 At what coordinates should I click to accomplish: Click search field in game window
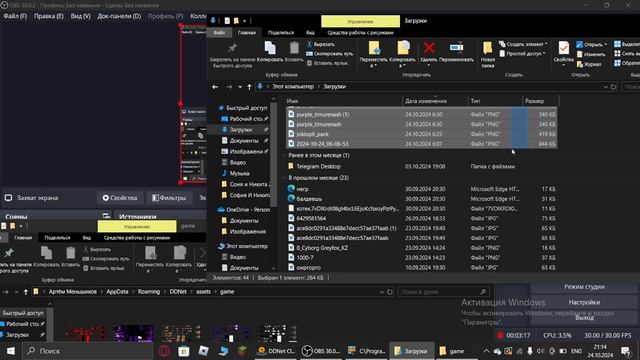443,292
